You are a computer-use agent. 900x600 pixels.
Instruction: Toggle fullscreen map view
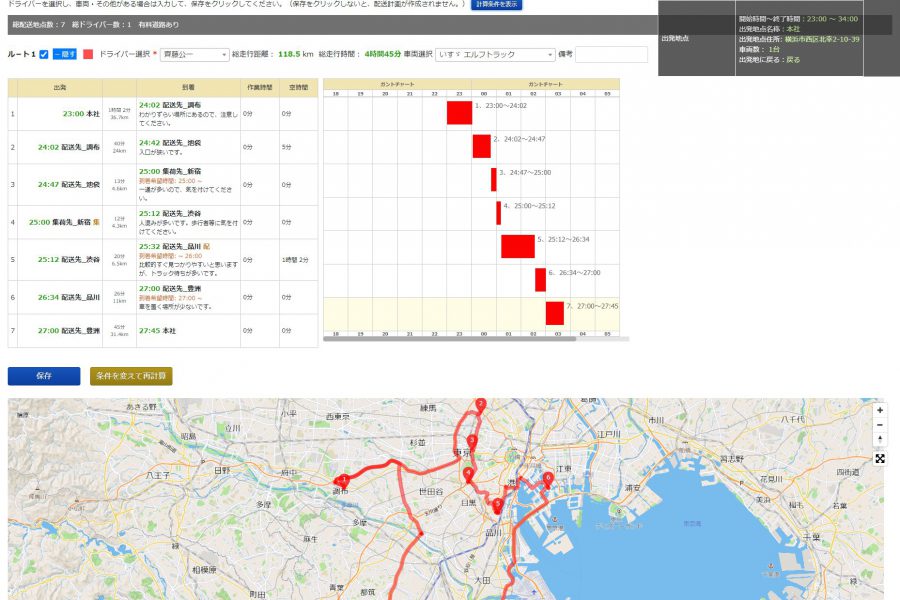coord(880,458)
